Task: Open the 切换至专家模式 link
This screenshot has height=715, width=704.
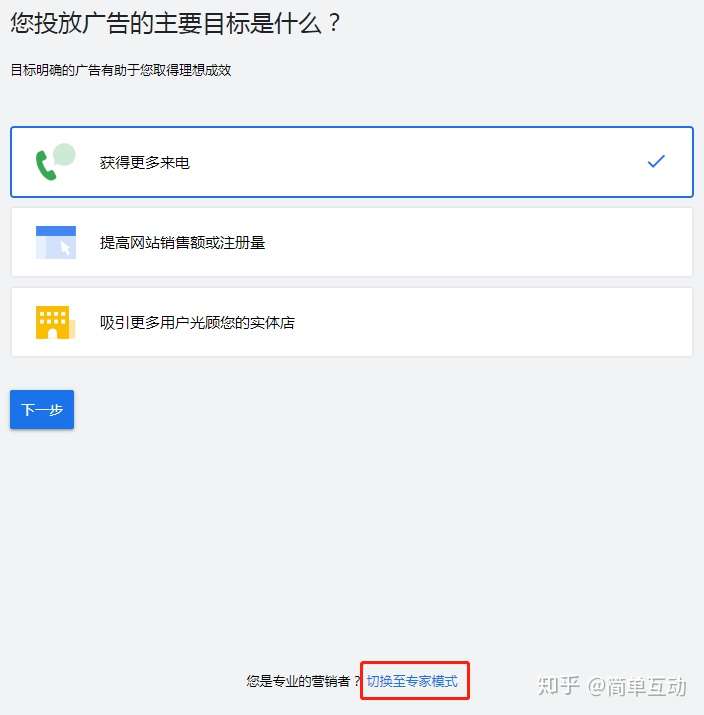Action: coord(412,681)
